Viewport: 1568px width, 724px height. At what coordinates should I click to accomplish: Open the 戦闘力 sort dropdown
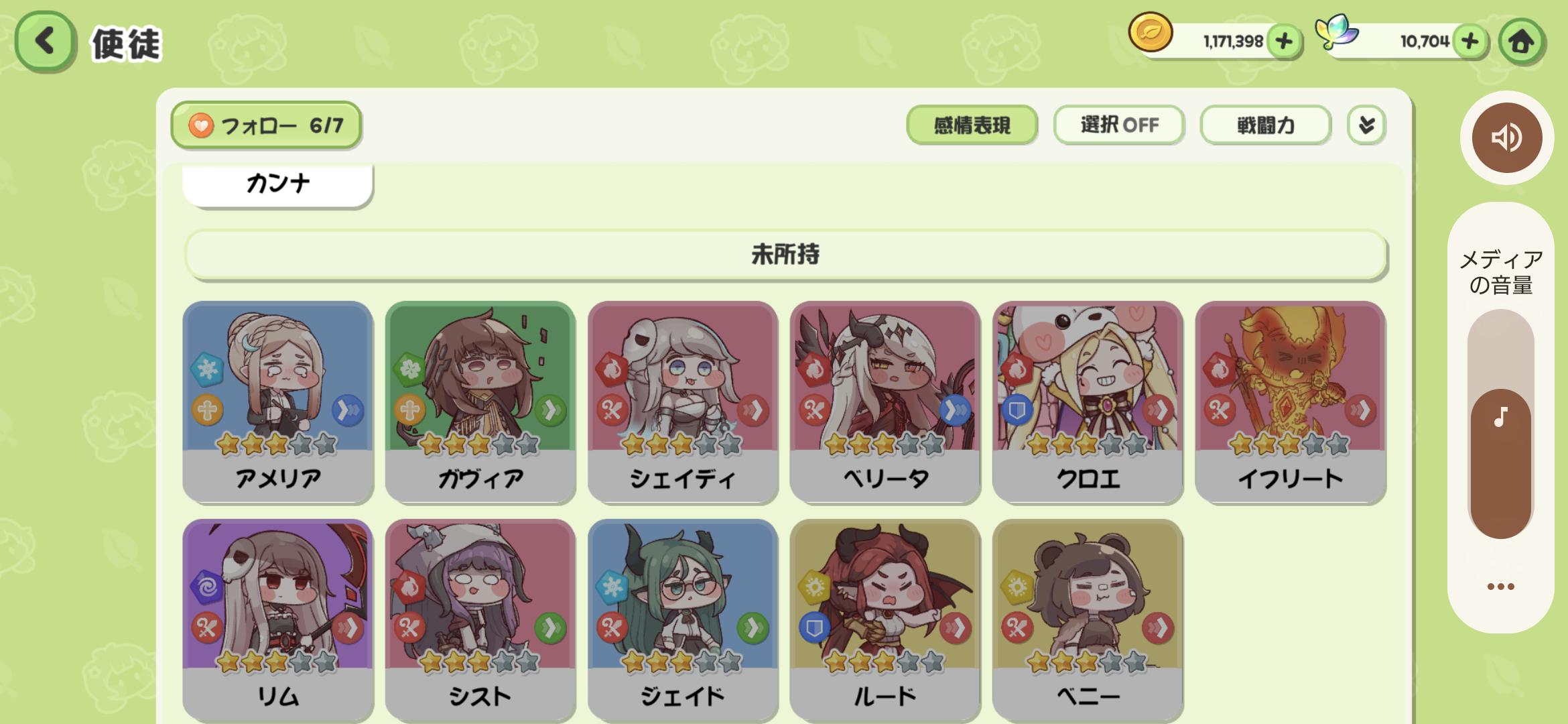tap(1265, 125)
